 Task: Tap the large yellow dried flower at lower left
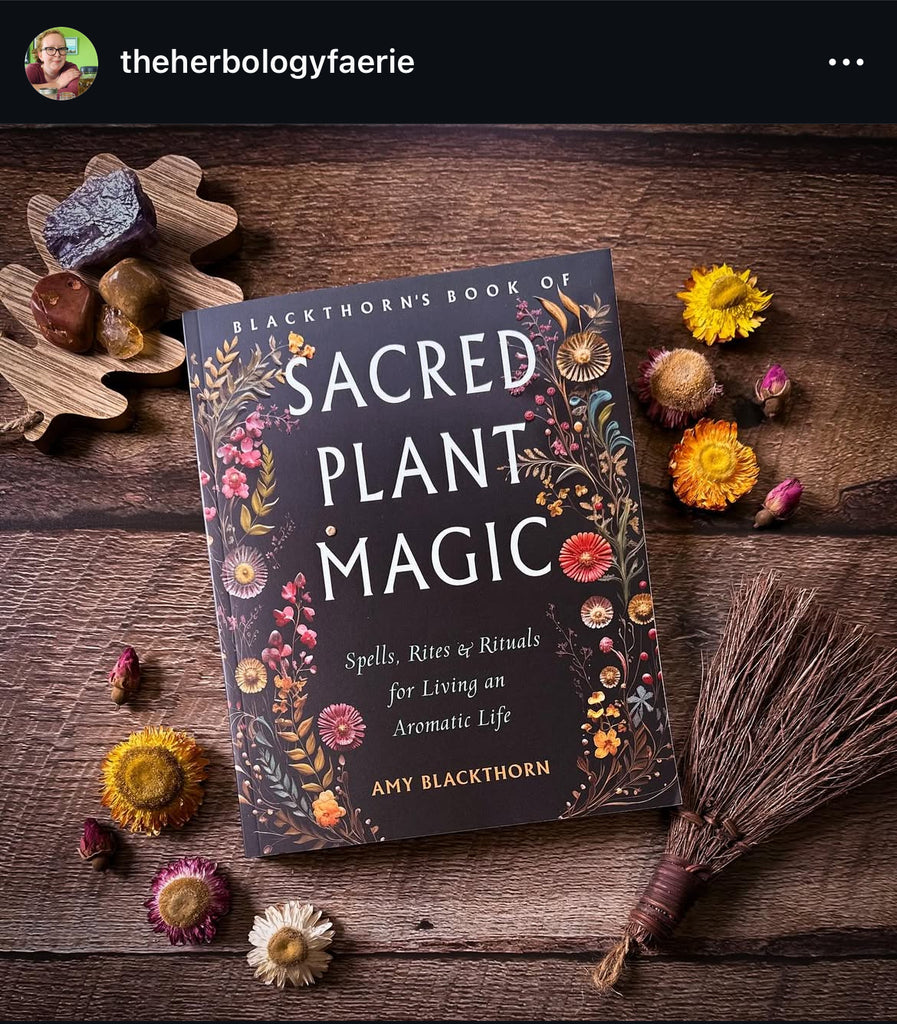pyautogui.click(x=153, y=780)
